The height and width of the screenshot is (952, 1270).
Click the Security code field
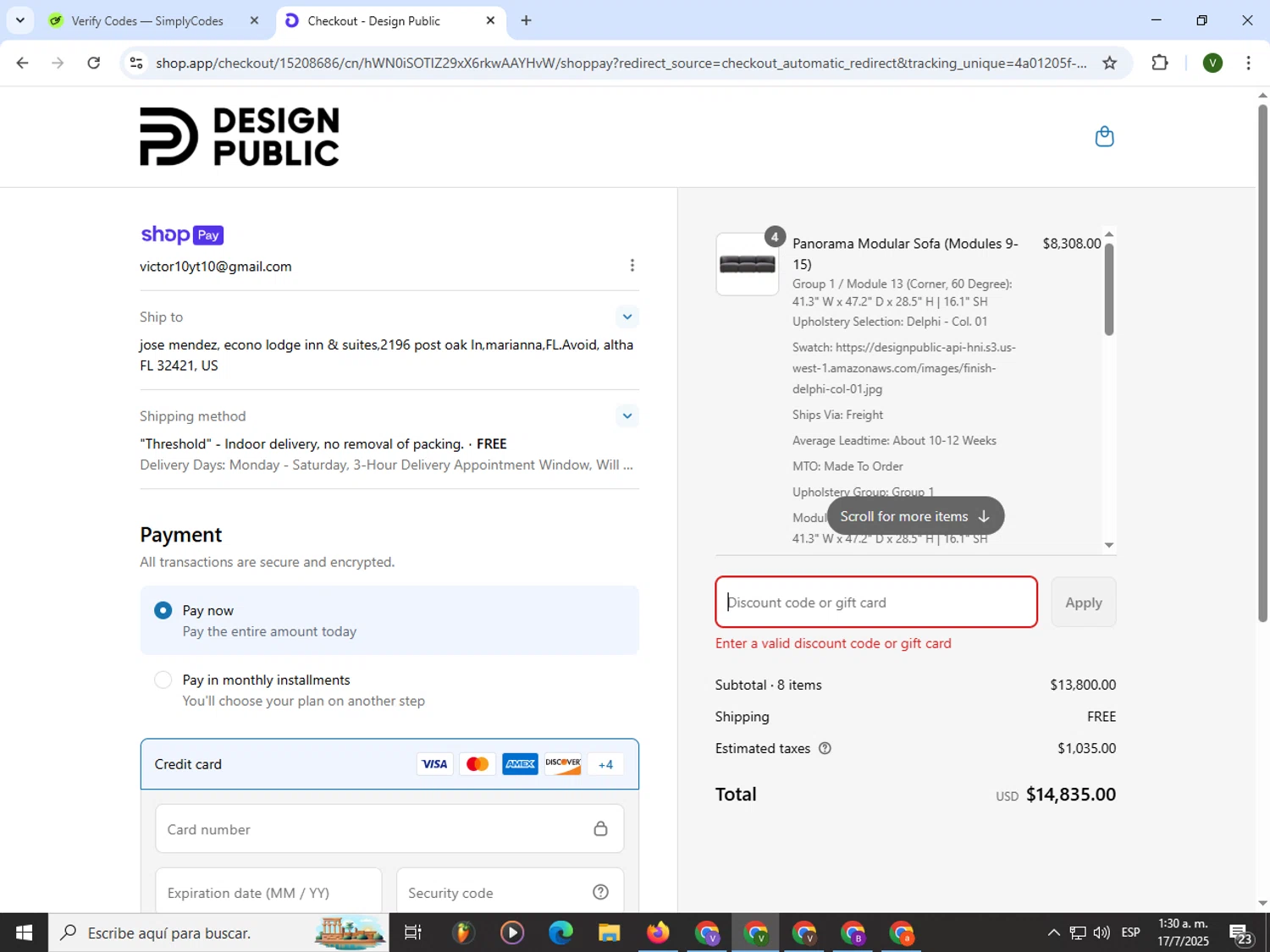pyautogui.click(x=510, y=892)
